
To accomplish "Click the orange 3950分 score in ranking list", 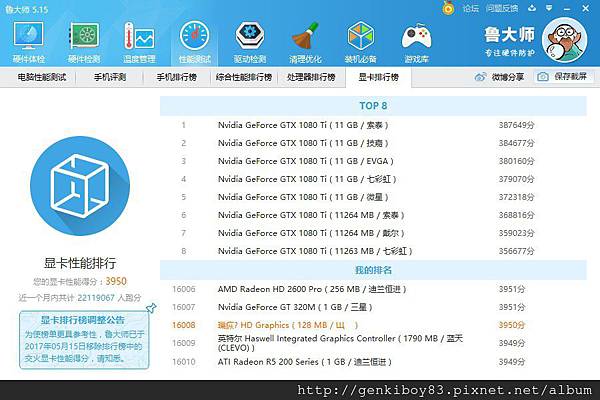I will pos(512,325).
